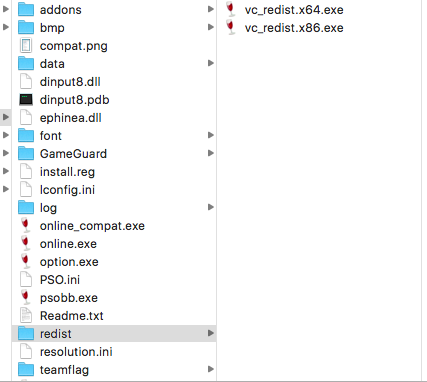
Task: Open the GameGuard folder disclosure arrow
Action: pyautogui.click(x=211, y=153)
